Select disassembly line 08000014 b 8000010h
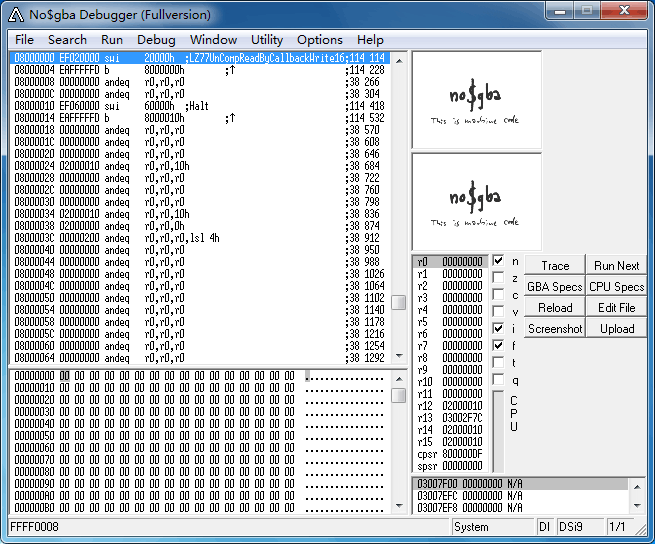Viewport: 655px width, 544px height. pos(200,118)
